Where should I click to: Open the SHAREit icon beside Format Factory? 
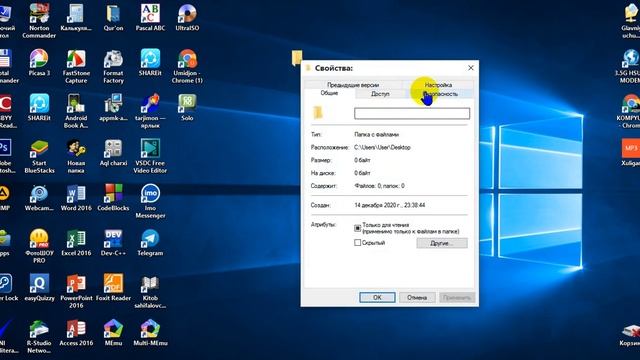click(x=150, y=62)
